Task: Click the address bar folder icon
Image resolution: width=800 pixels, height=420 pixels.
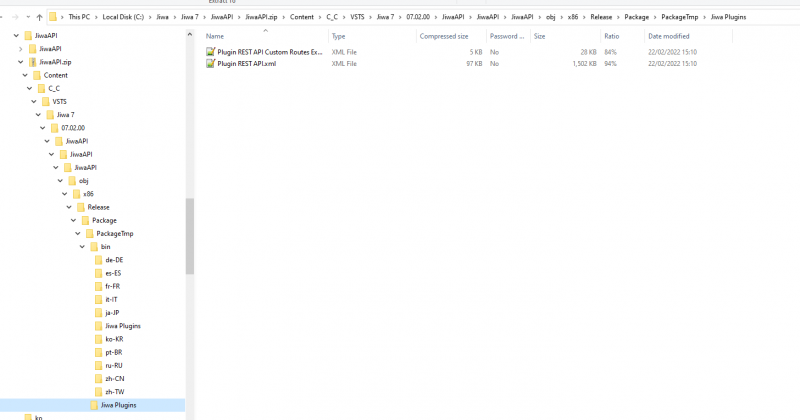Action: point(53,17)
